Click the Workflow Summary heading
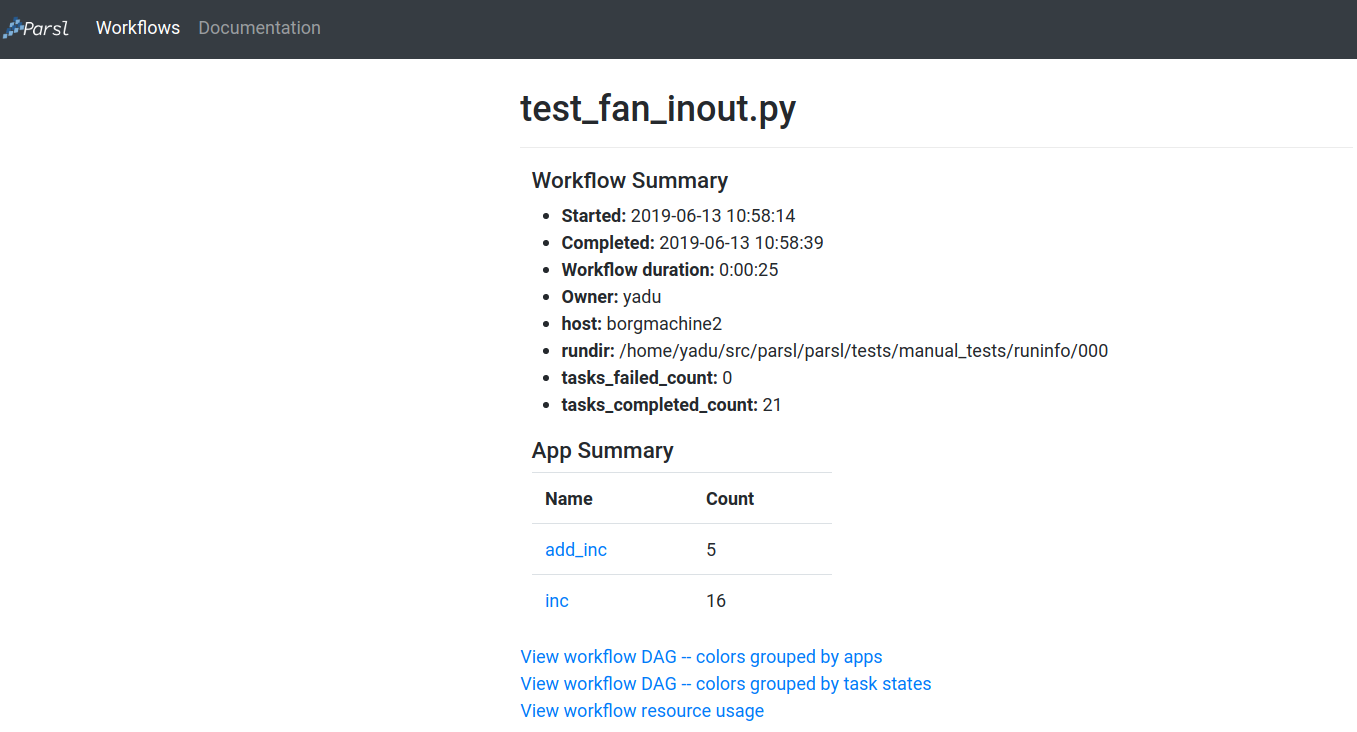Image resolution: width=1357 pixels, height=732 pixels. pyautogui.click(x=630, y=180)
